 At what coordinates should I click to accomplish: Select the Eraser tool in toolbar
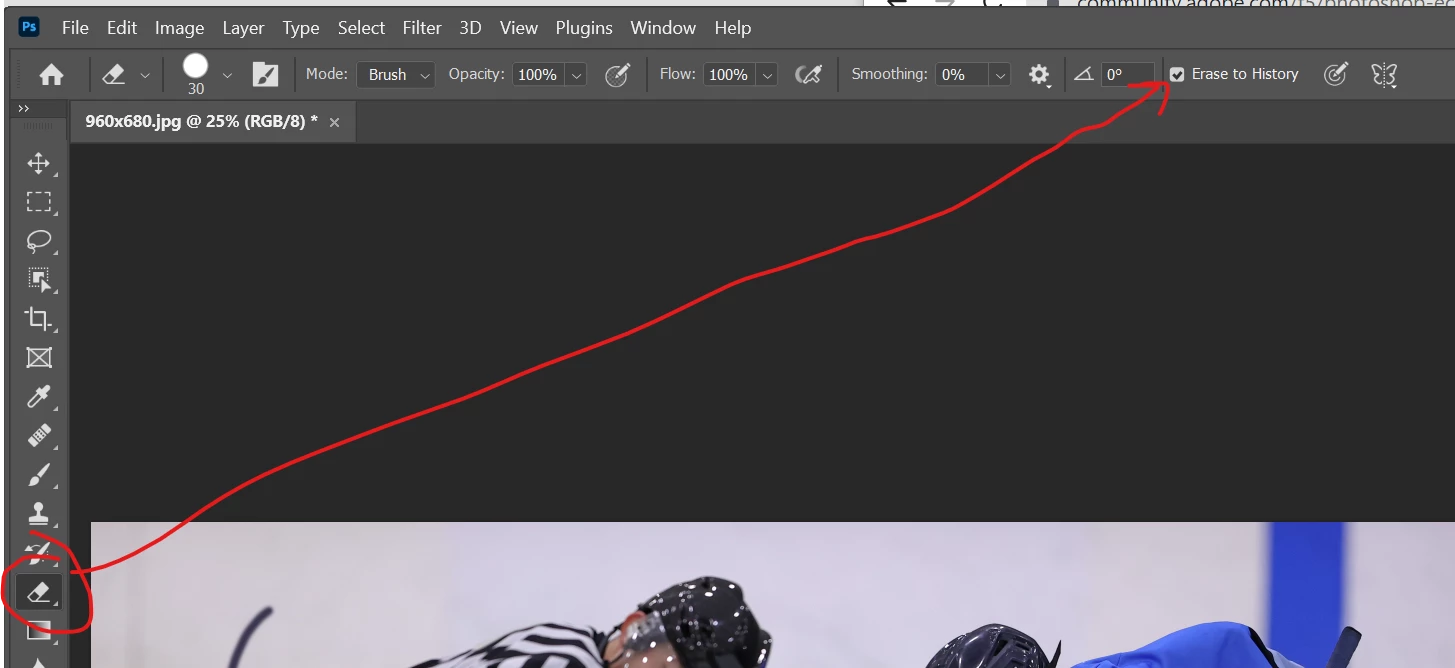[x=38, y=592]
